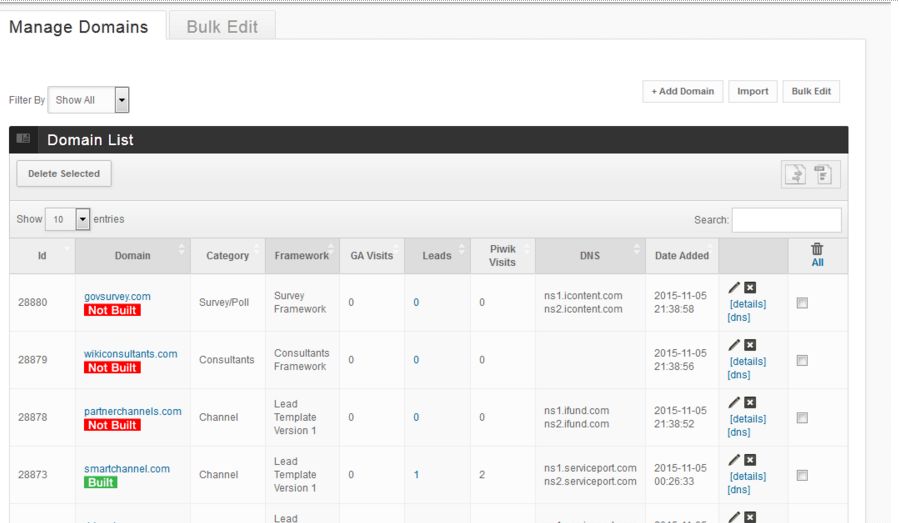The height and width of the screenshot is (523, 899).
Task: Click the edit pencil icon for partnerchannels.com
Action: click(734, 402)
